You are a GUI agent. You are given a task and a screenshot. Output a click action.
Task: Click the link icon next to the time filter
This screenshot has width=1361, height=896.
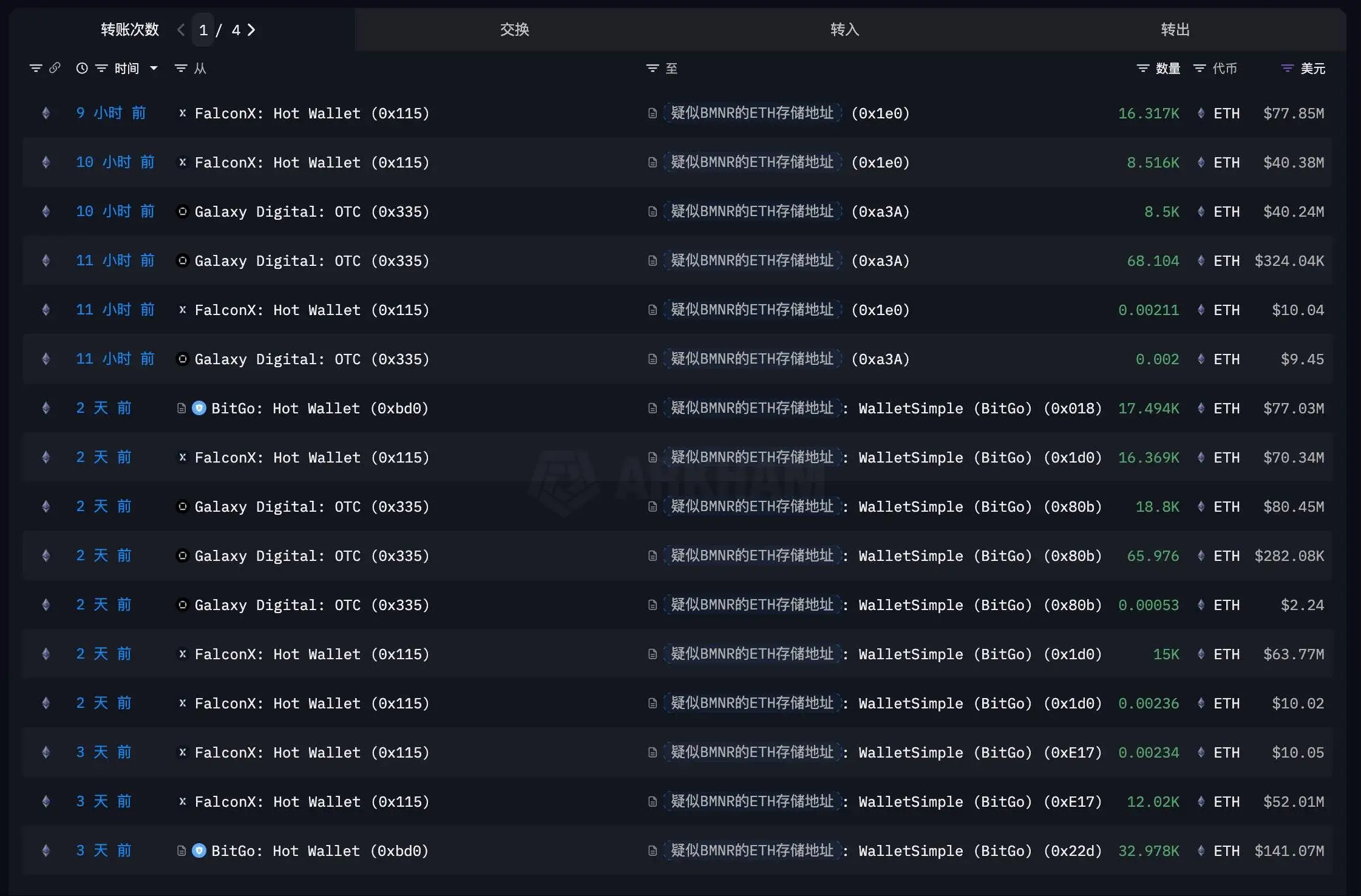pos(55,68)
